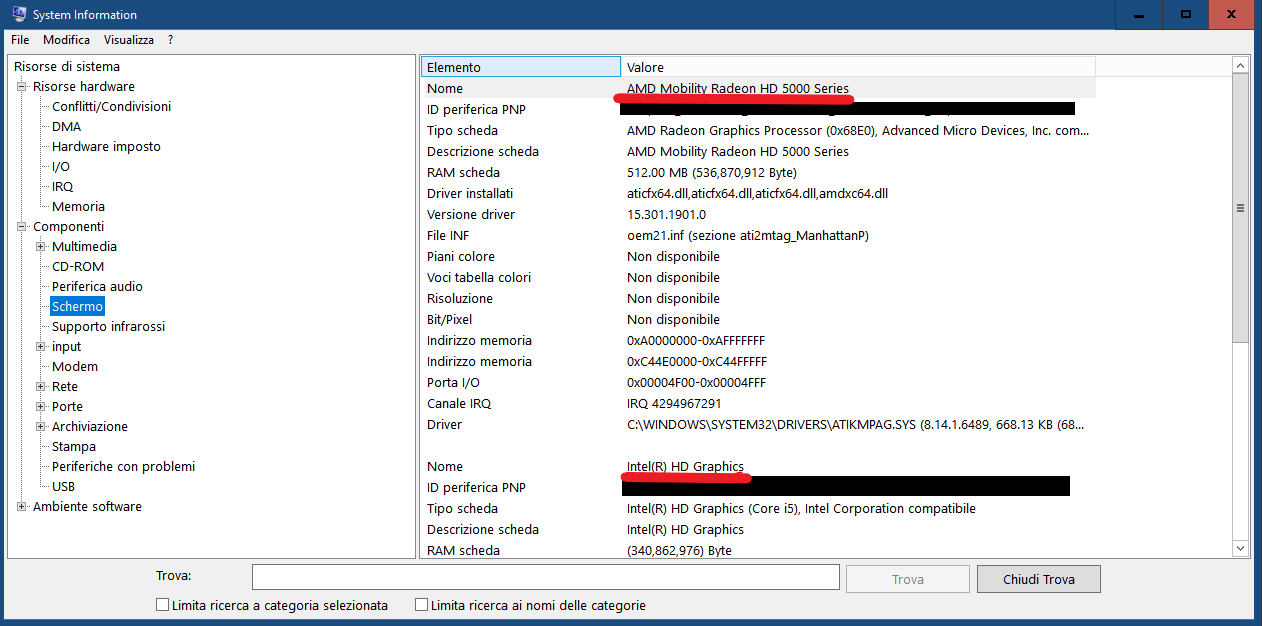Open the Modifica menu
Image resolution: width=1262 pixels, height=626 pixels.
click(x=66, y=40)
